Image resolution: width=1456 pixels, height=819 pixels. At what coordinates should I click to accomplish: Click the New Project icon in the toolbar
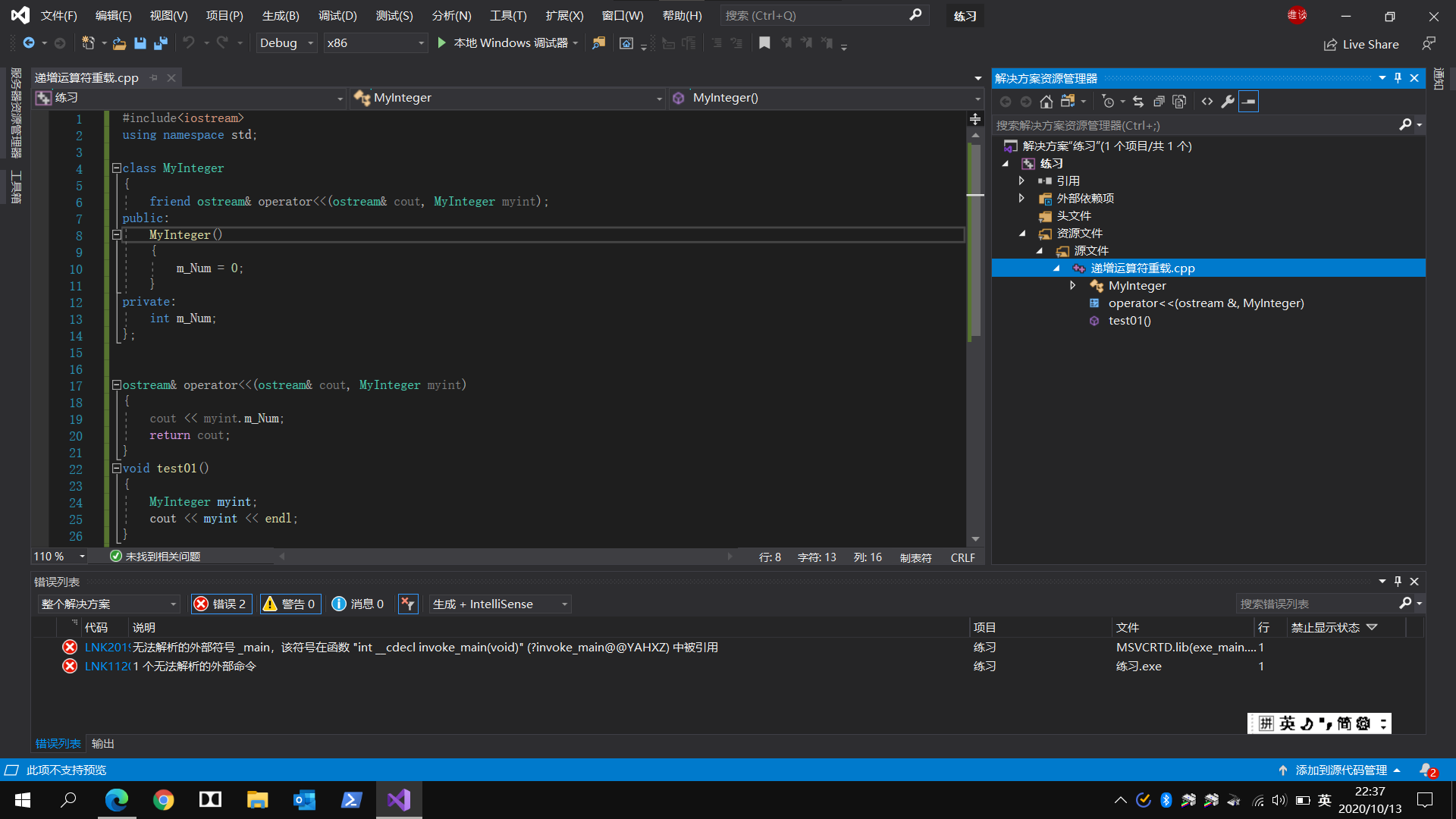[88, 43]
